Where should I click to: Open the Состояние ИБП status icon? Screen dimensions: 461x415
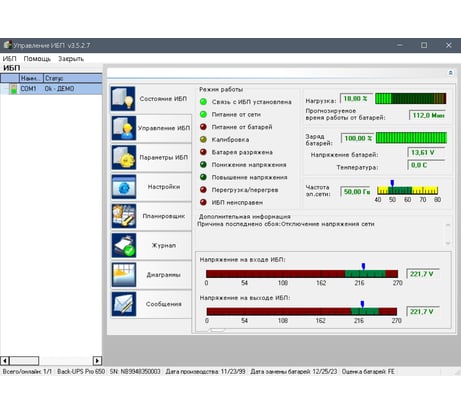(124, 99)
